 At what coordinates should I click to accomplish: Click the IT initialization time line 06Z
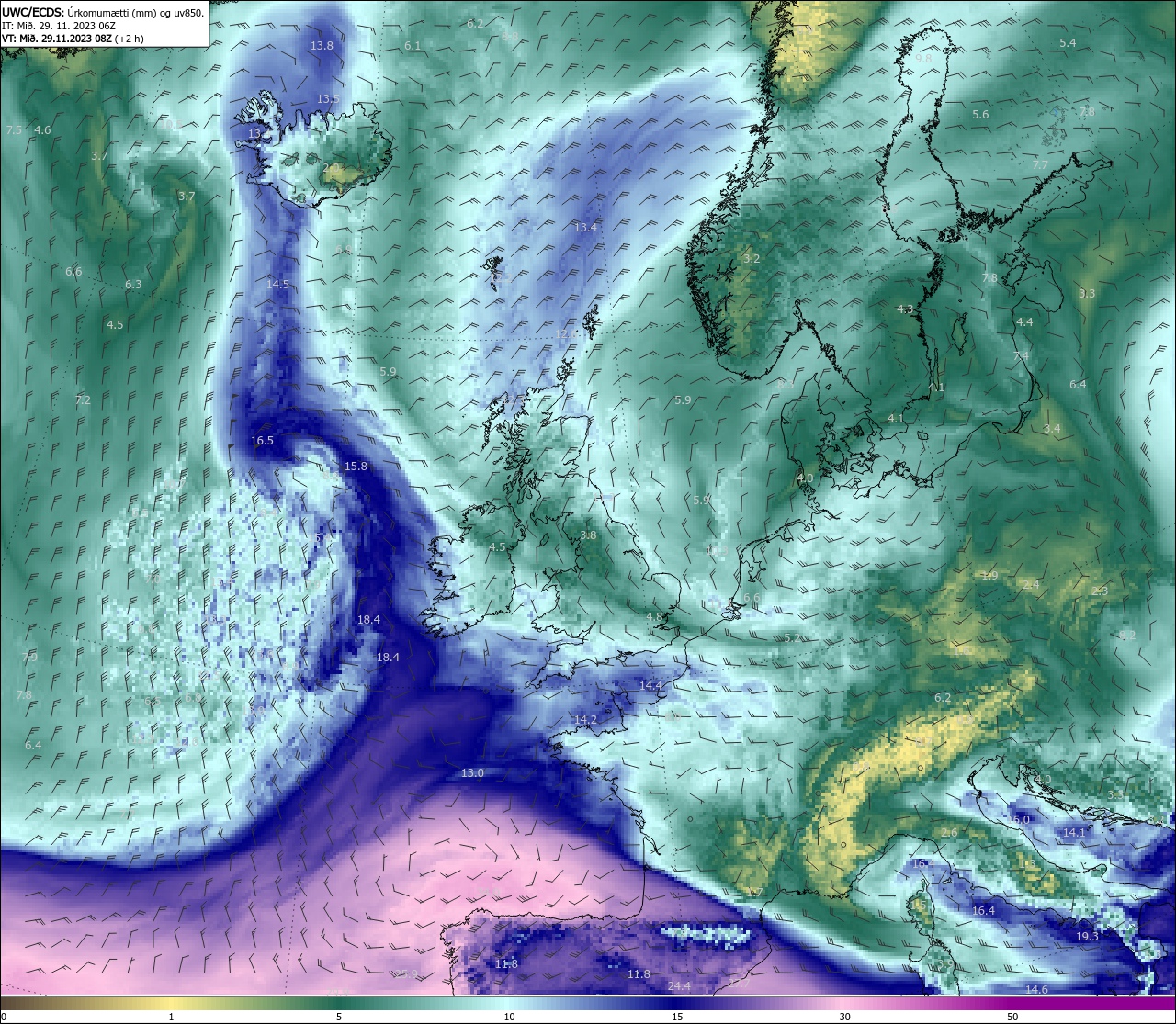(58, 26)
